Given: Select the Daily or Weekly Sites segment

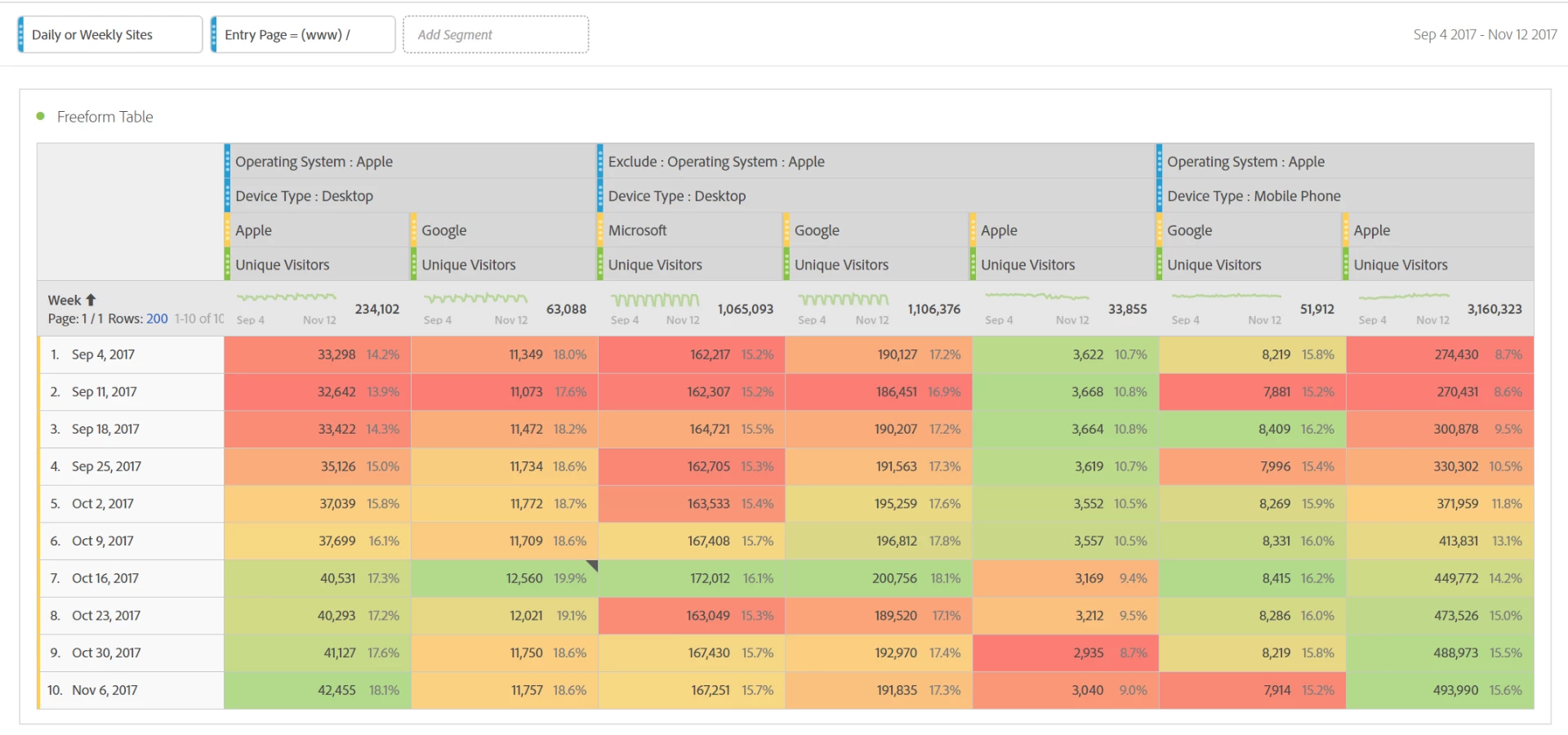Looking at the screenshot, I should point(110,34).
